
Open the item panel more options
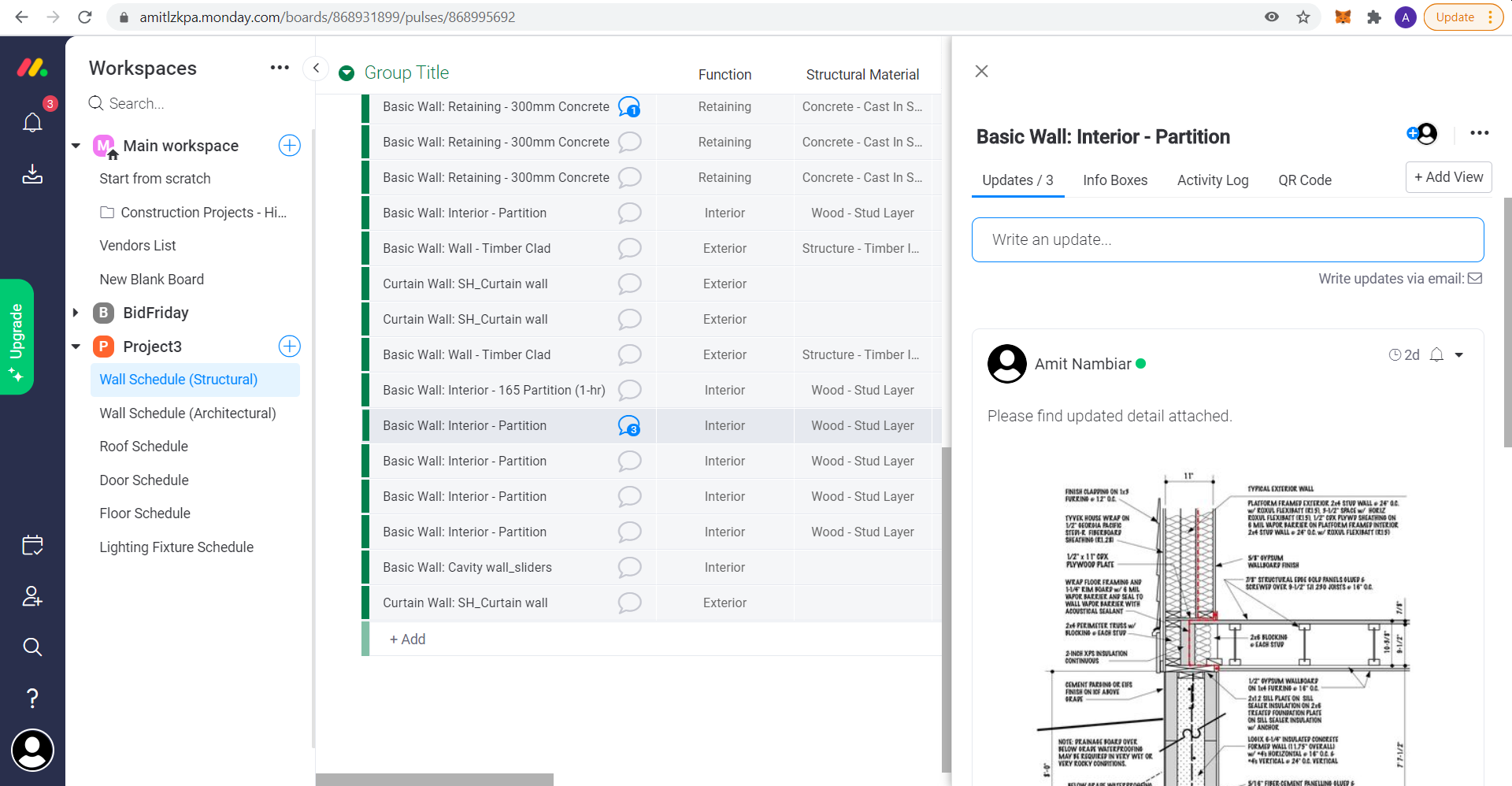pos(1480,133)
